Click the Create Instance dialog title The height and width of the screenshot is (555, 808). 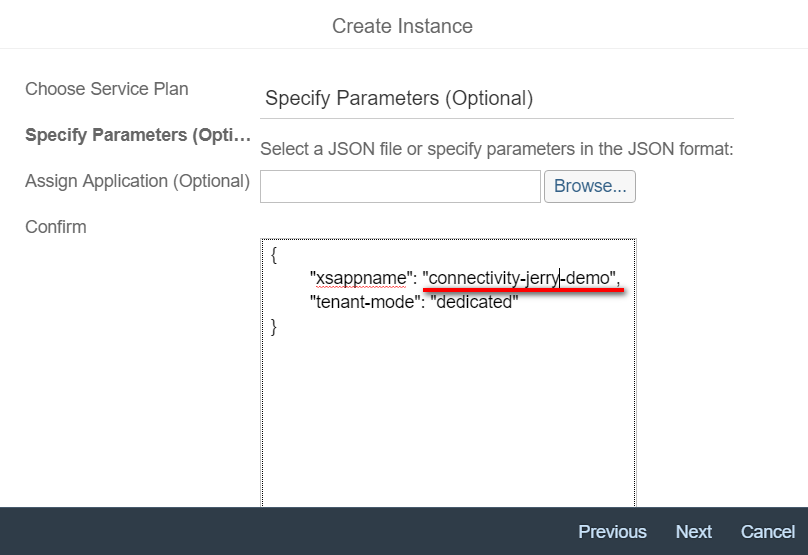[402, 26]
